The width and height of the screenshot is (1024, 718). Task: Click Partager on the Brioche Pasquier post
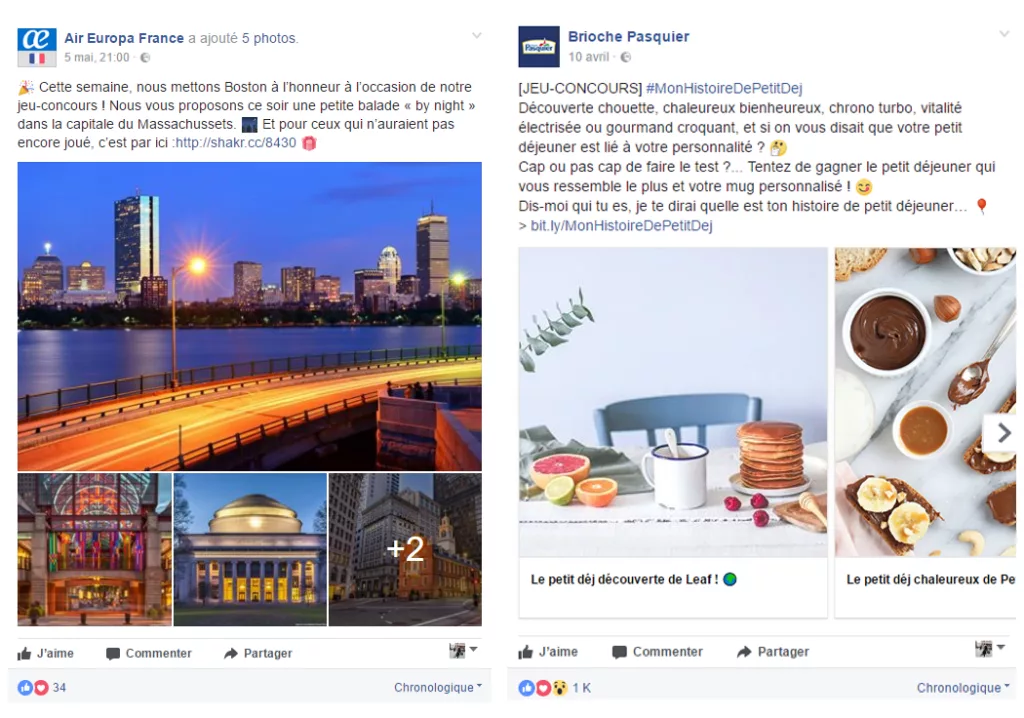pyautogui.click(x=773, y=651)
